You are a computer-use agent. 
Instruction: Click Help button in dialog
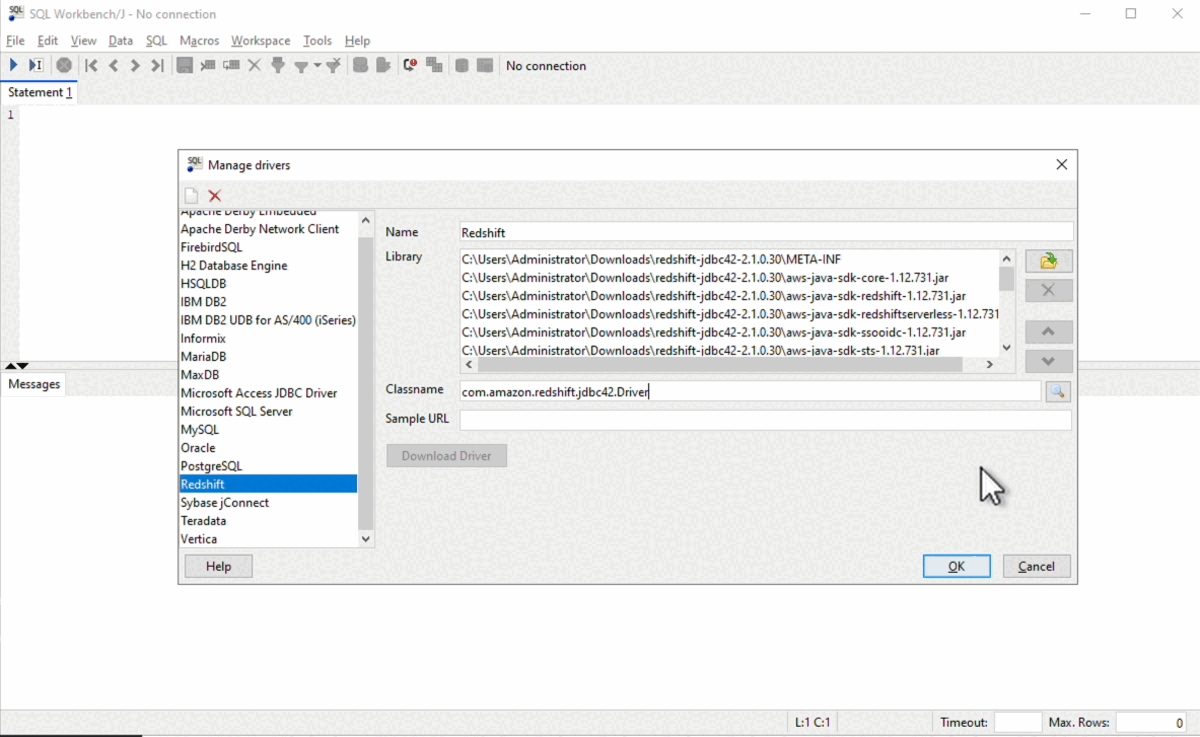218,566
